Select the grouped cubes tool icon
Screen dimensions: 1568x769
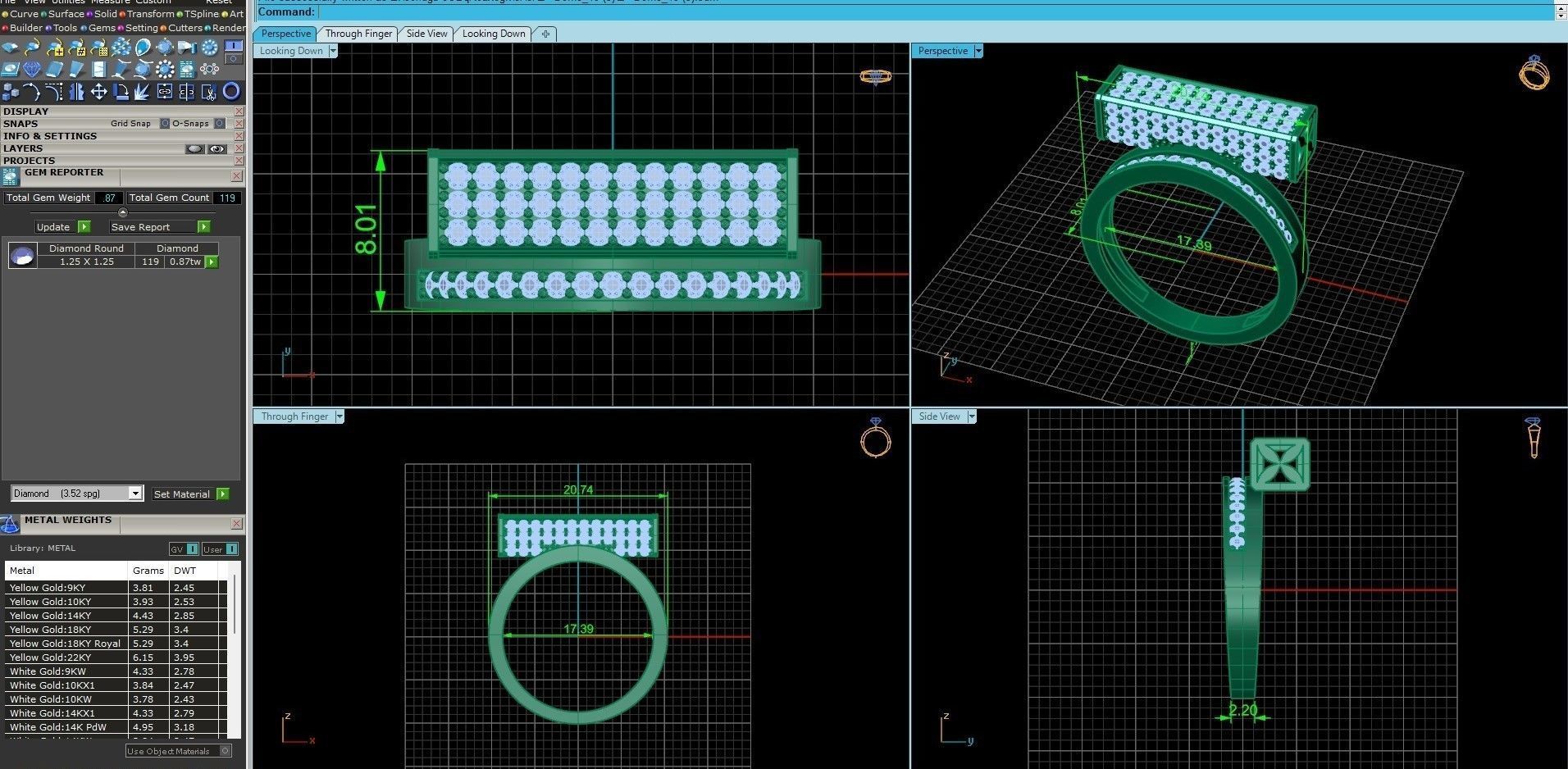coord(11,91)
